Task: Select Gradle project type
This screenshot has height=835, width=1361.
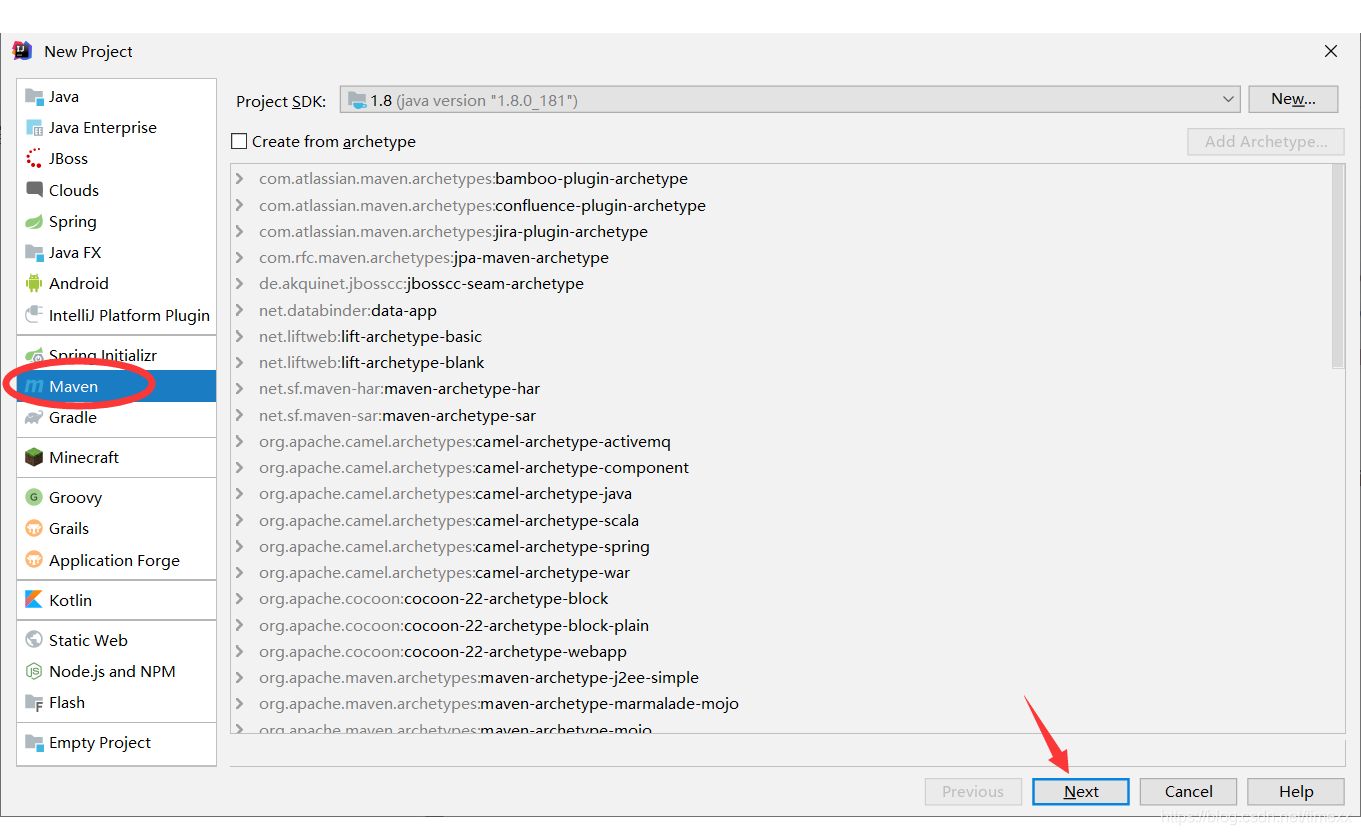Action: pos(116,418)
